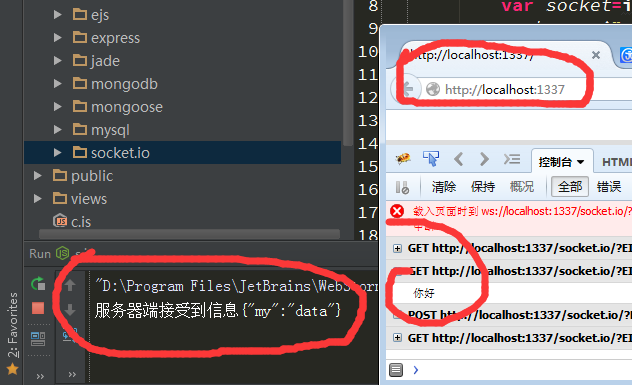Click 清除 to clear console
Screen dimensions: 632x385
coord(444,187)
